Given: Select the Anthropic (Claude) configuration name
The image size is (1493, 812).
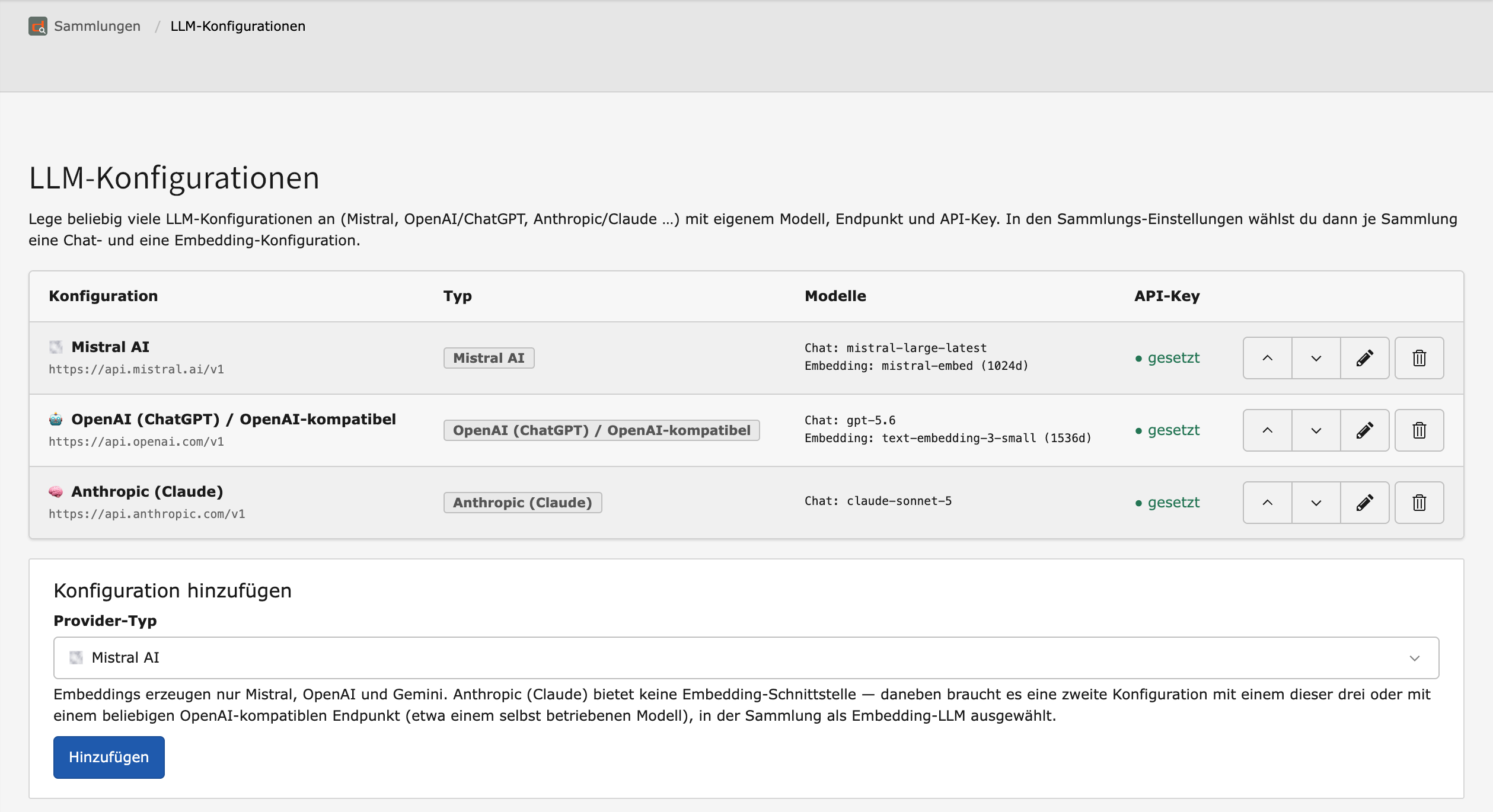Looking at the screenshot, I should coord(147,491).
